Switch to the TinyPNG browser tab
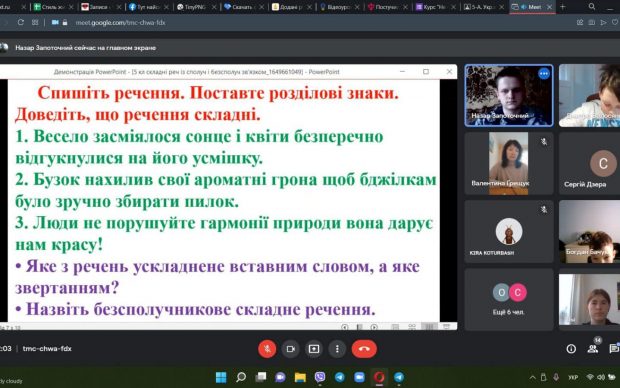This screenshot has width=620, height=388. click(x=195, y=7)
